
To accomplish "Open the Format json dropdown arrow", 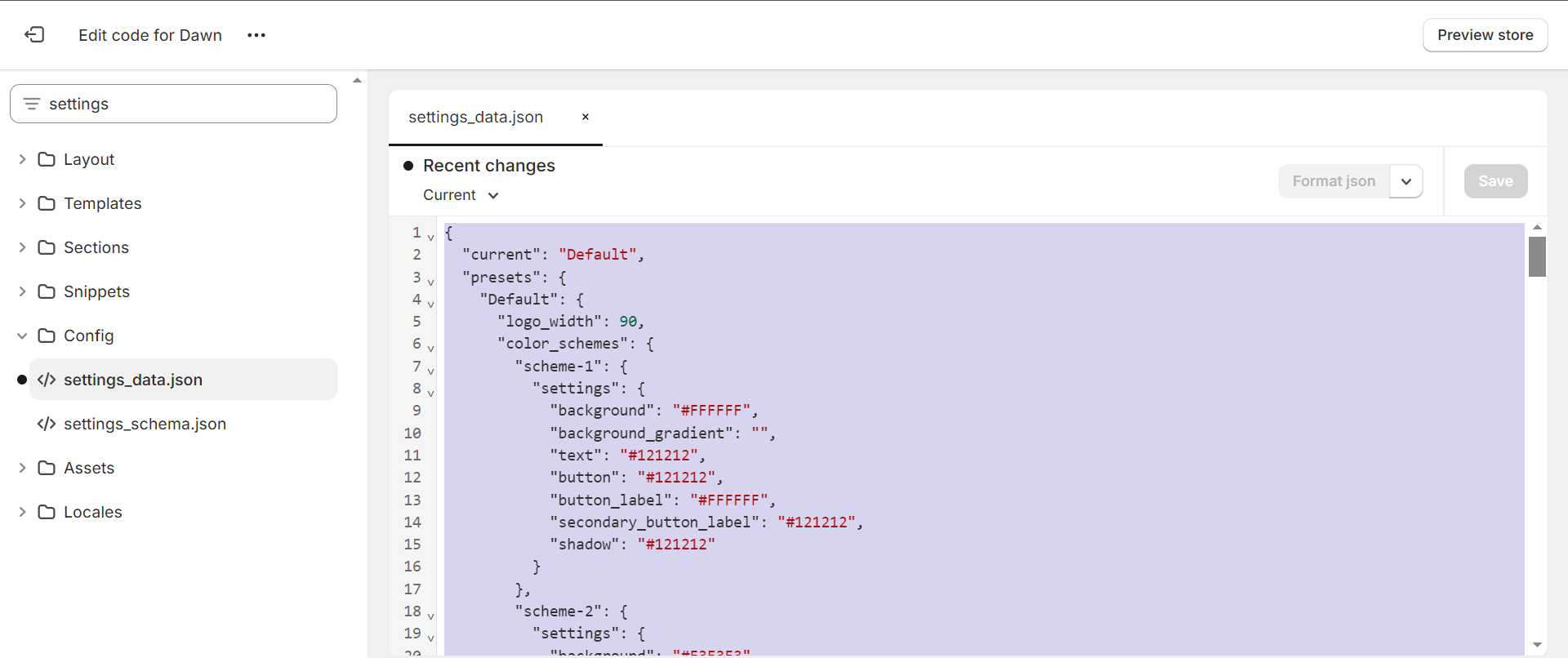I will pos(1406,181).
